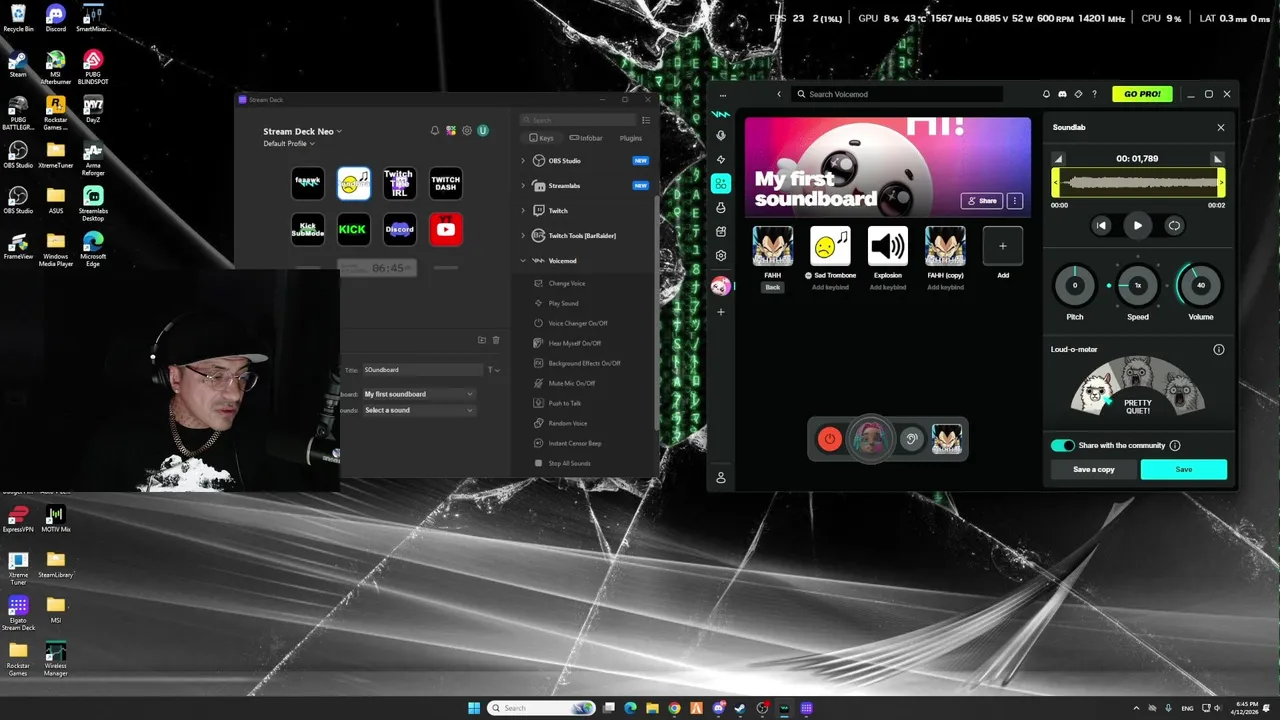Click the soundboard Share button
This screenshot has width=1280, height=720.
click(982, 201)
